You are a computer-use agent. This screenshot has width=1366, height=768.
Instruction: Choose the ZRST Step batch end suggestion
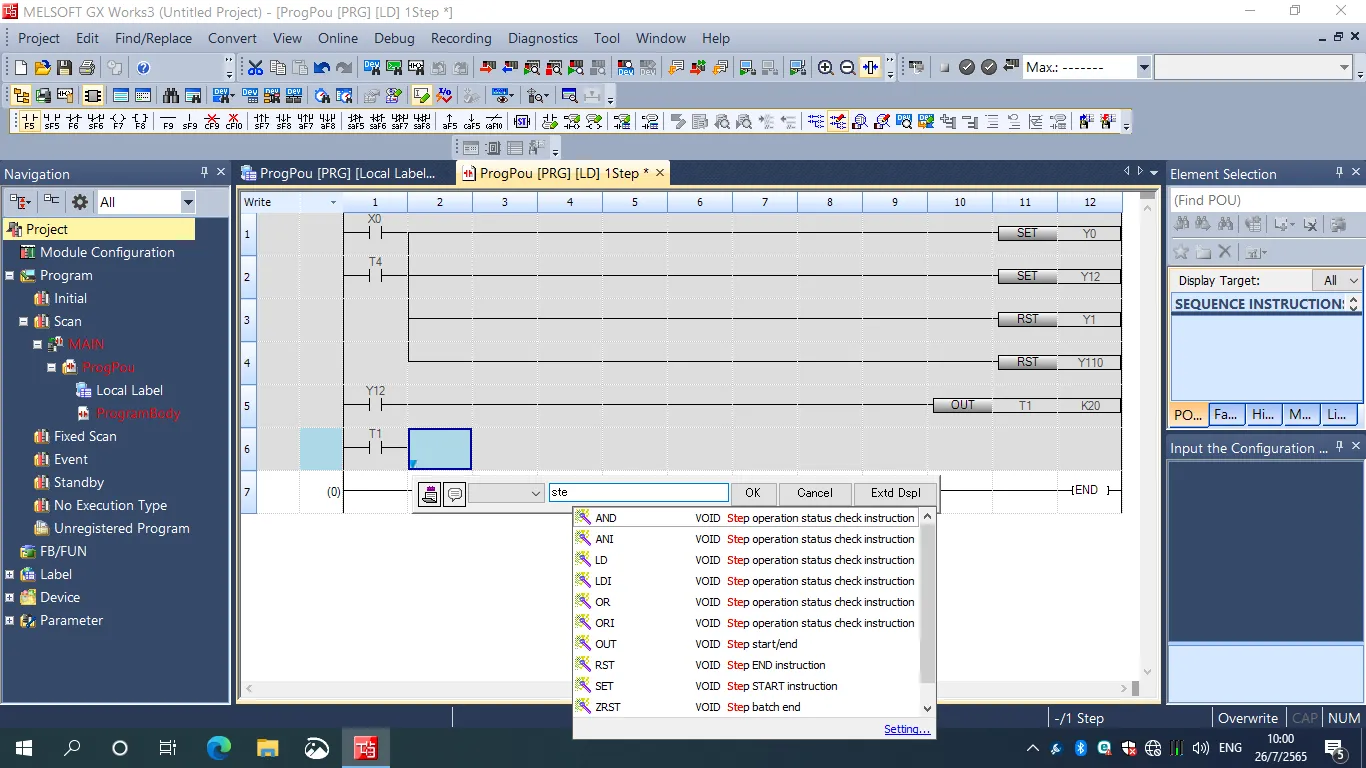[746, 707]
